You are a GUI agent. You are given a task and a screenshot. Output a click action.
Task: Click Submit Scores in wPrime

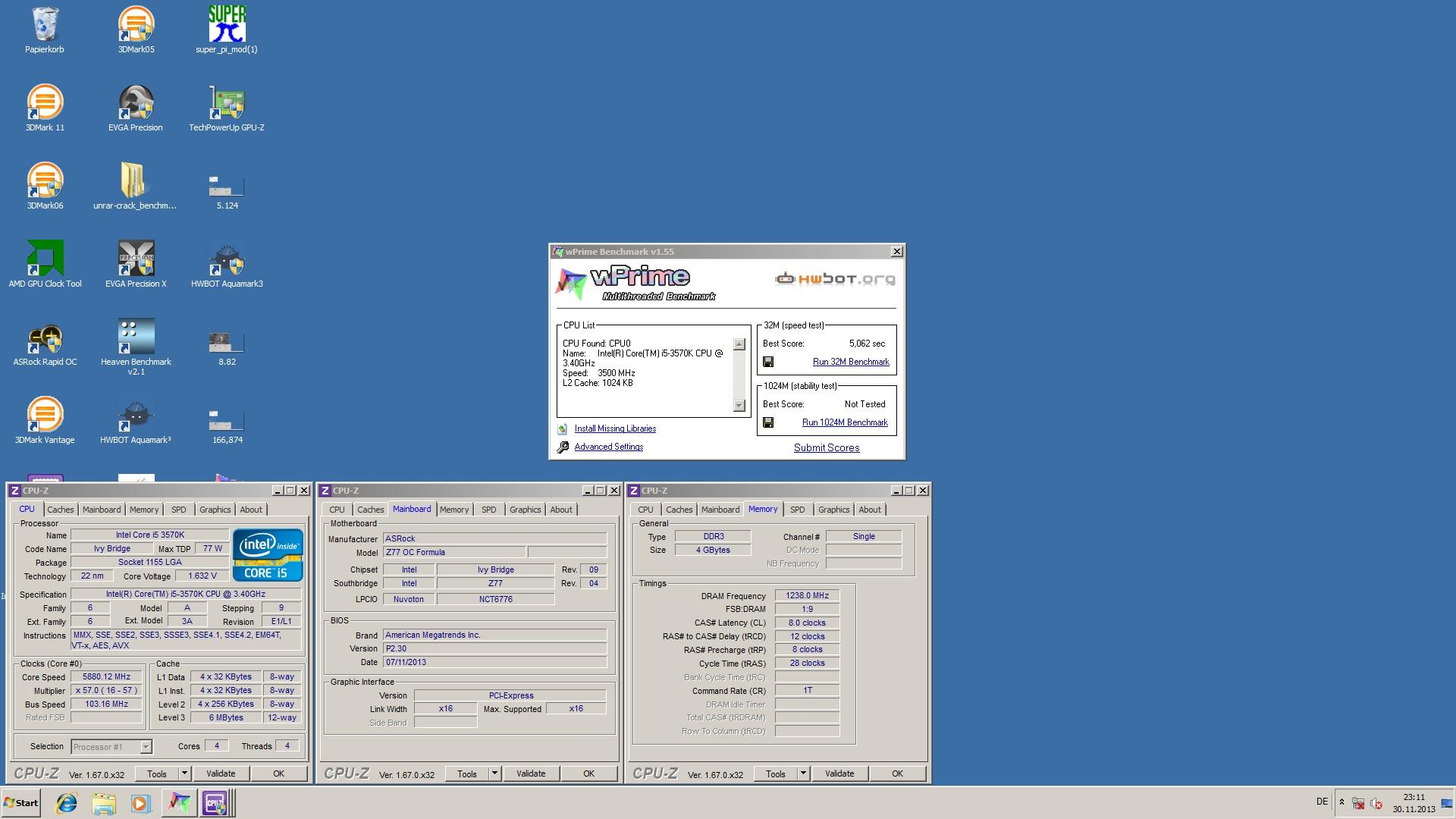click(x=827, y=448)
